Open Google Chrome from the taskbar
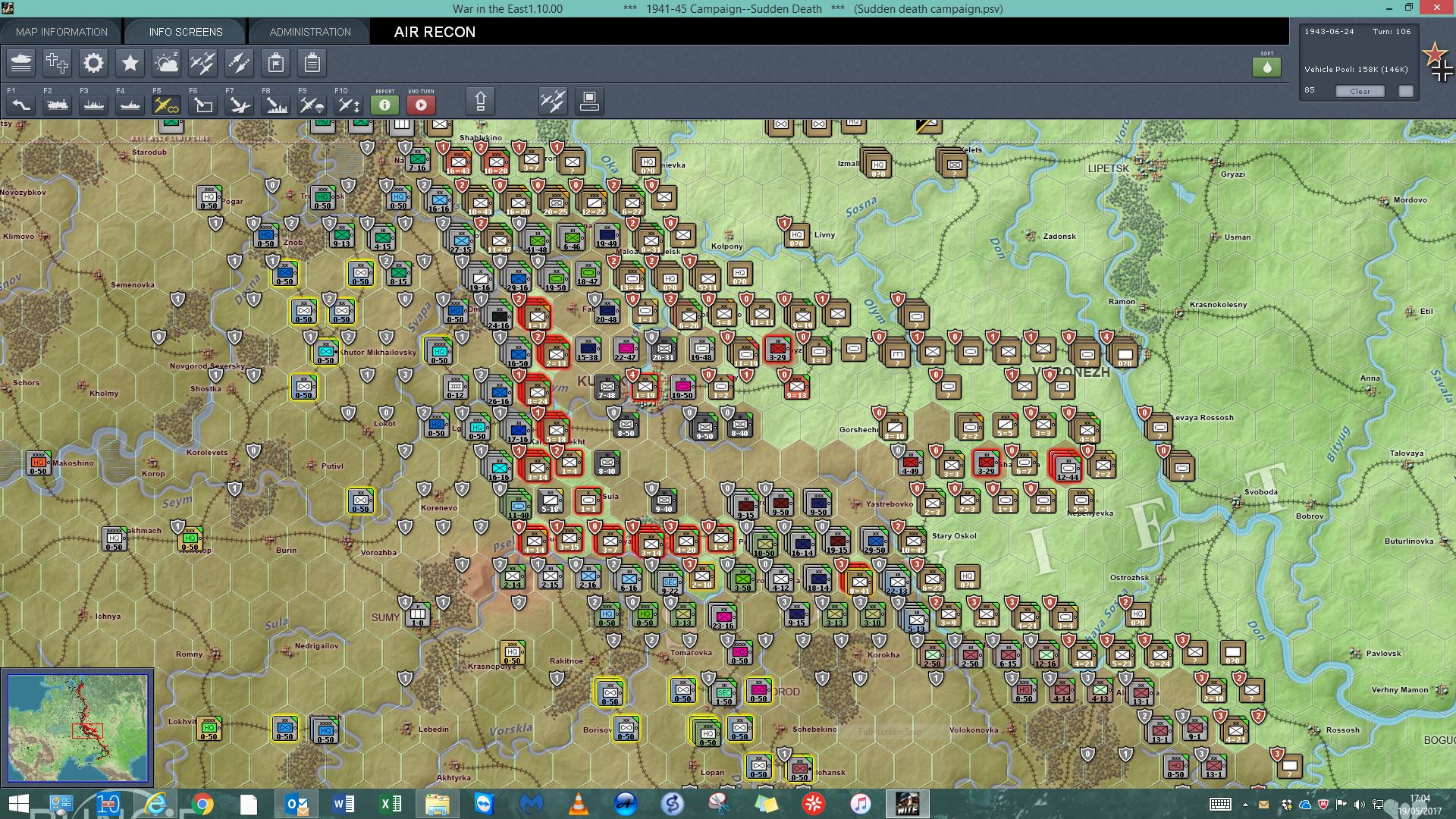The width and height of the screenshot is (1456, 819). tap(202, 803)
